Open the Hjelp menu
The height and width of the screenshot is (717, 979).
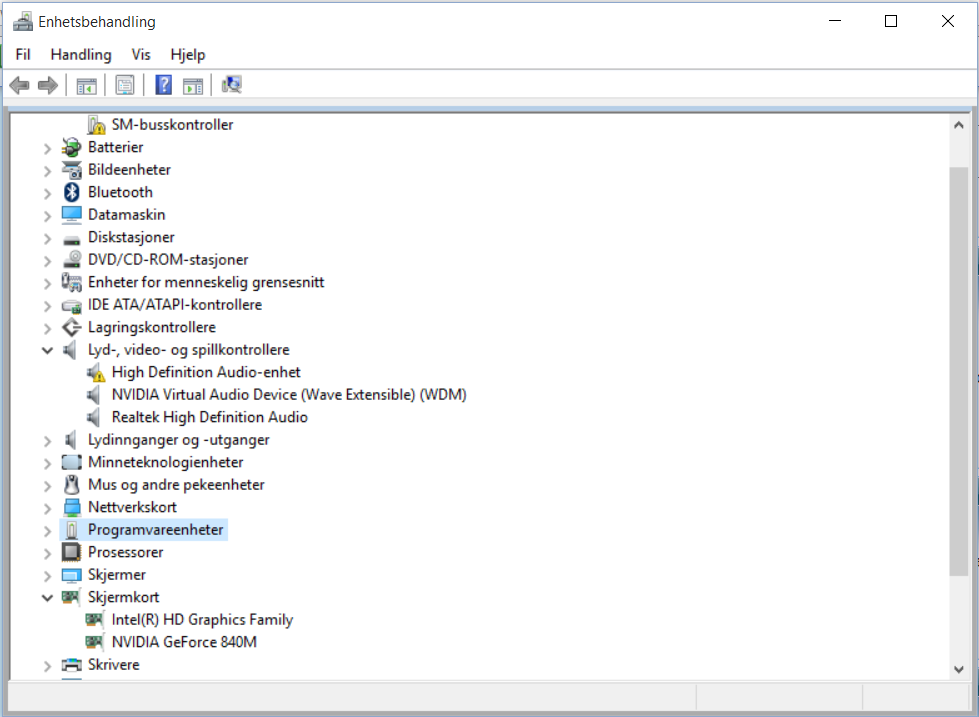click(188, 54)
